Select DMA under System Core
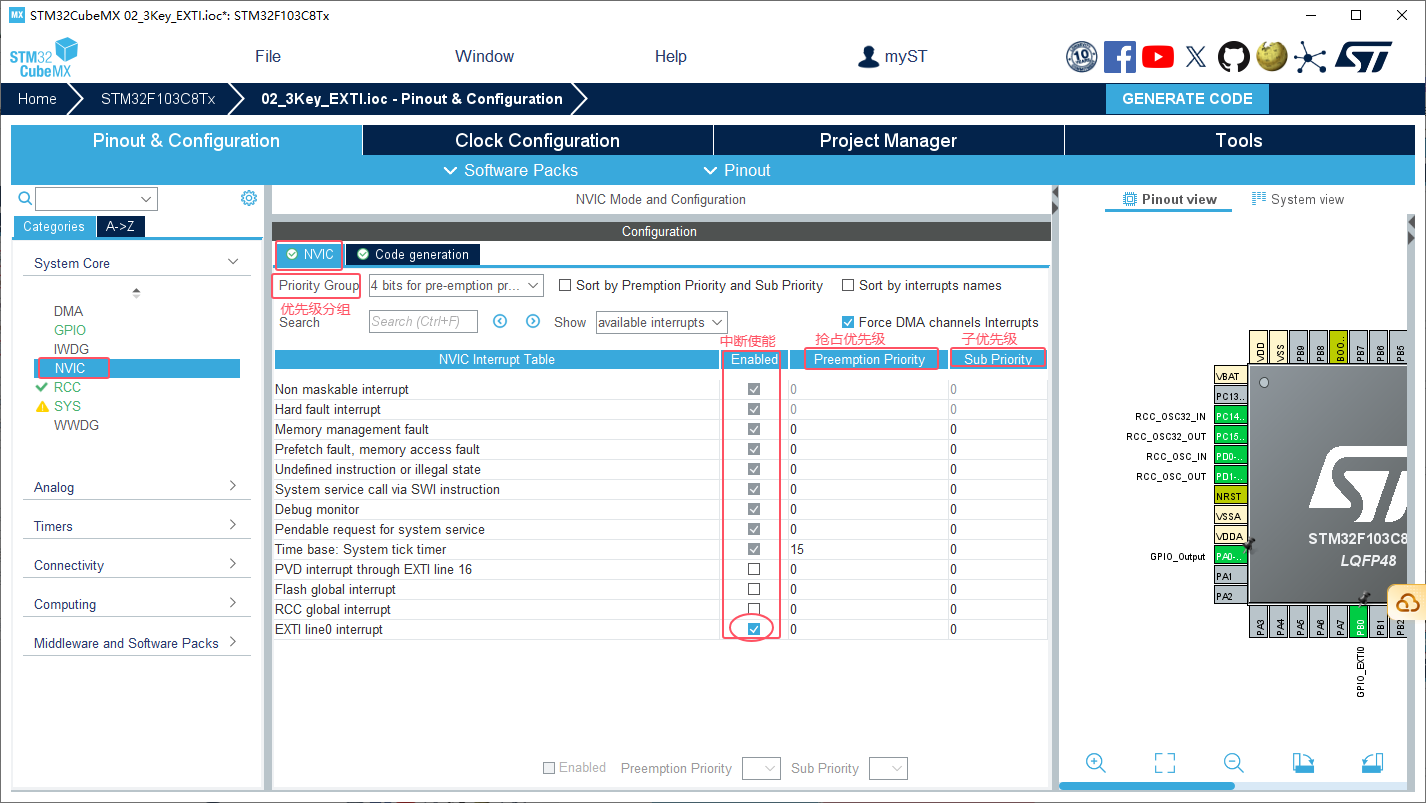1426x803 pixels. [69, 311]
